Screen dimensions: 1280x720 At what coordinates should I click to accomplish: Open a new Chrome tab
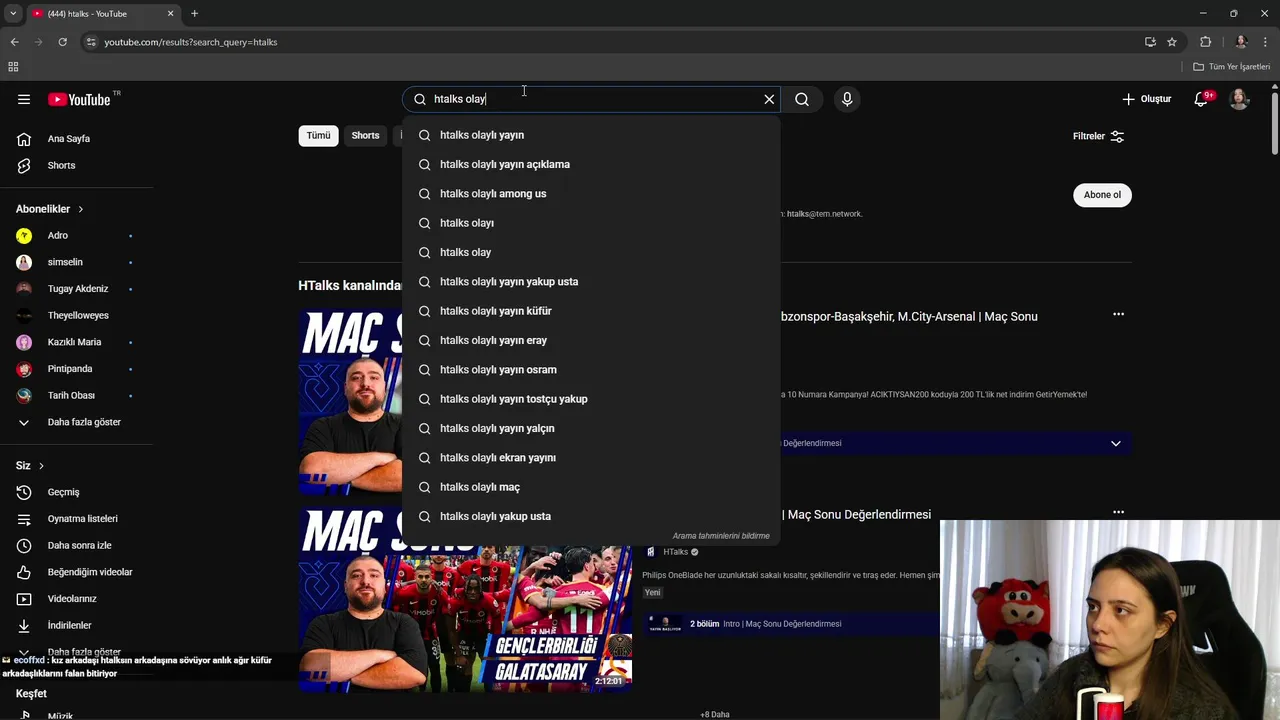tap(194, 14)
